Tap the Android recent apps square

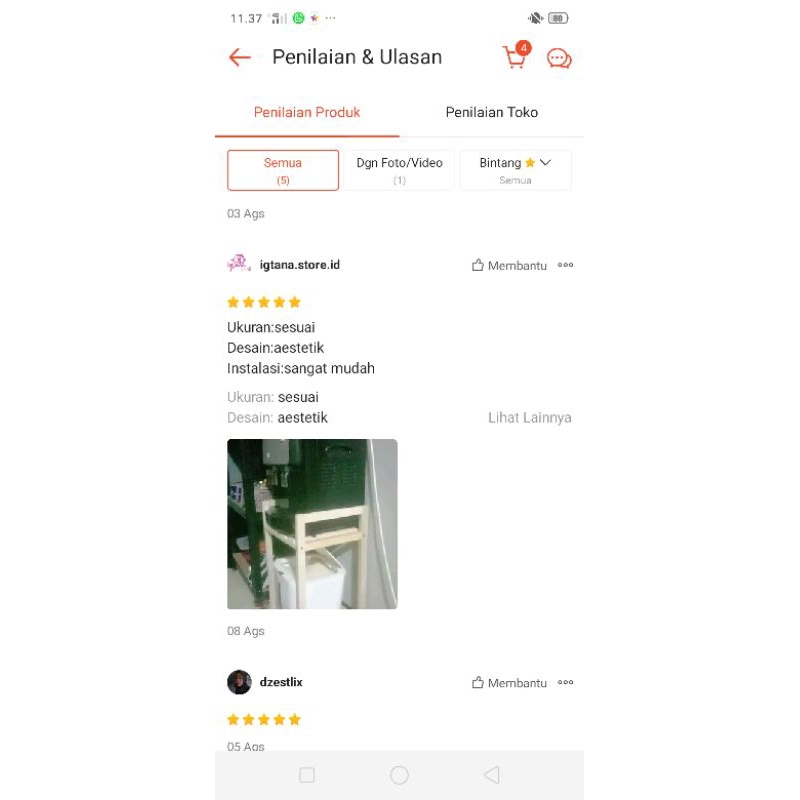tap(307, 775)
